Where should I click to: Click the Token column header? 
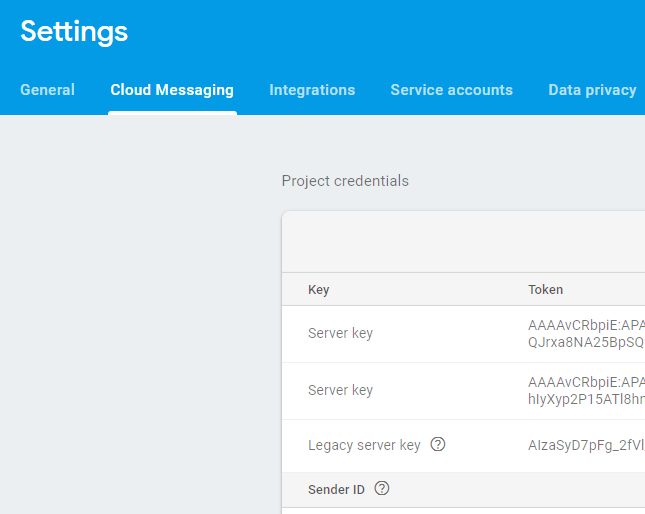(x=546, y=290)
